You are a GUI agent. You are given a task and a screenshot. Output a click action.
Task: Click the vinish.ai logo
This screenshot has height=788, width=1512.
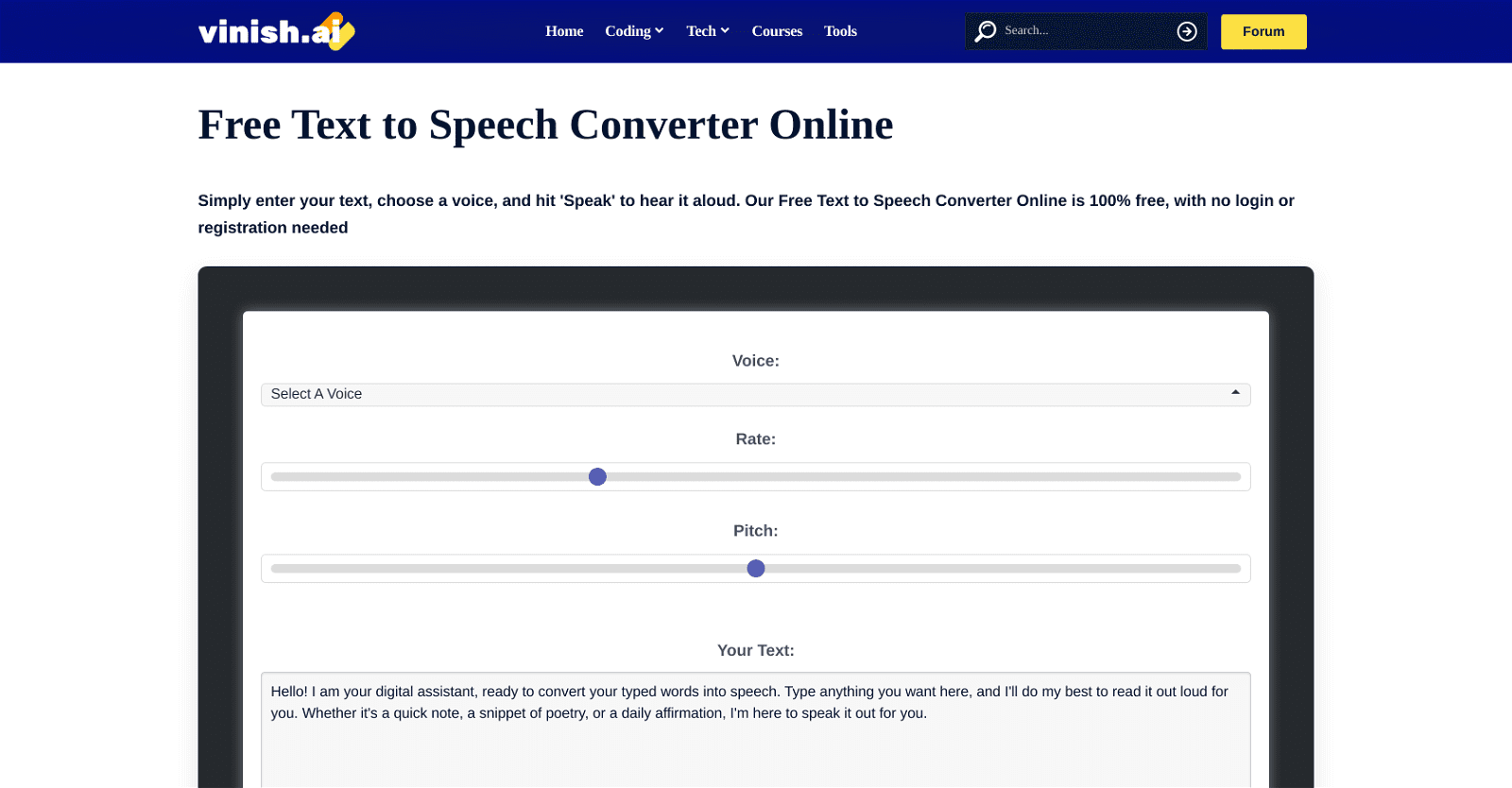click(276, 31)
